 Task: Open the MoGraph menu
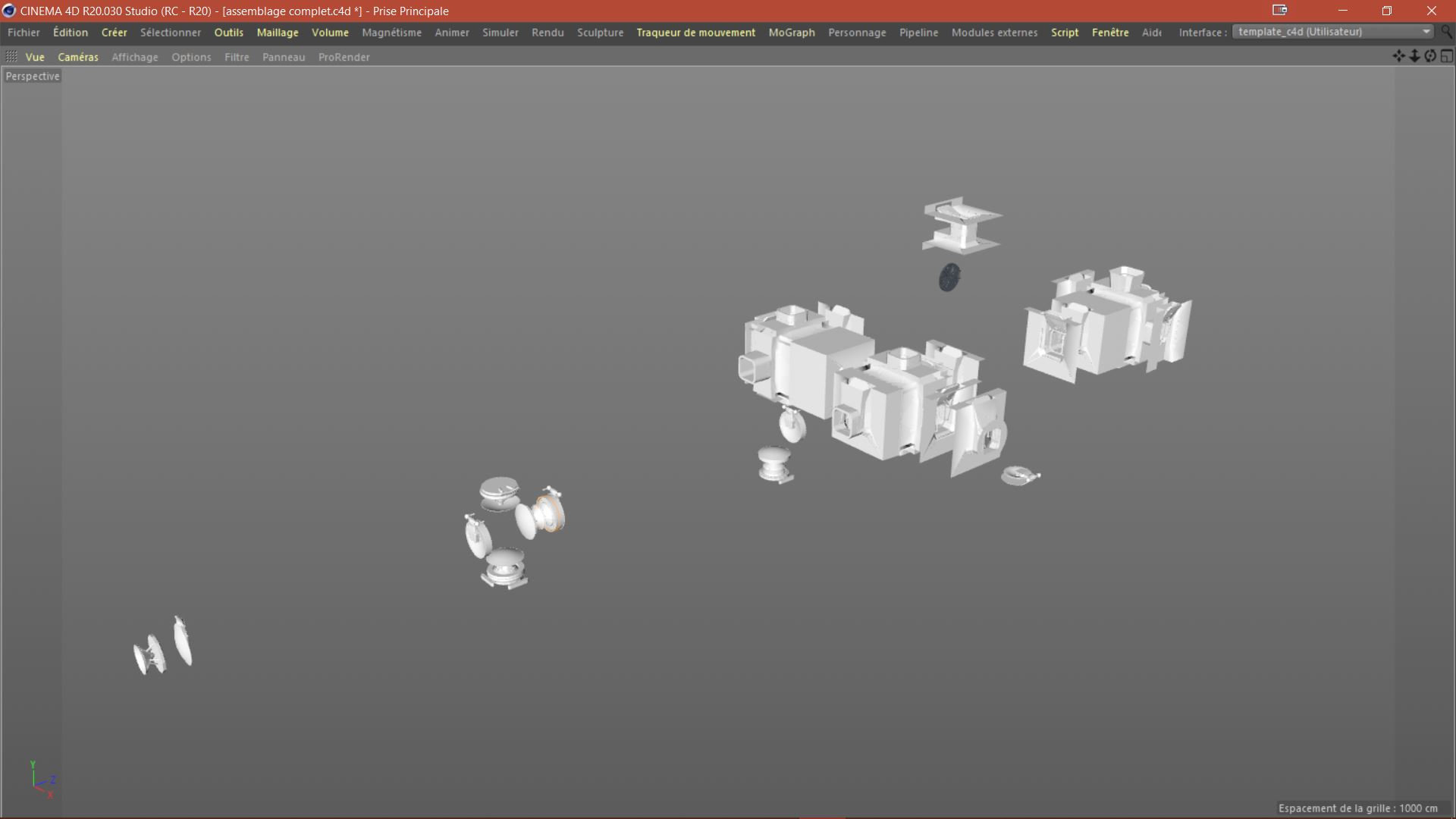click(x=791, y=33)
